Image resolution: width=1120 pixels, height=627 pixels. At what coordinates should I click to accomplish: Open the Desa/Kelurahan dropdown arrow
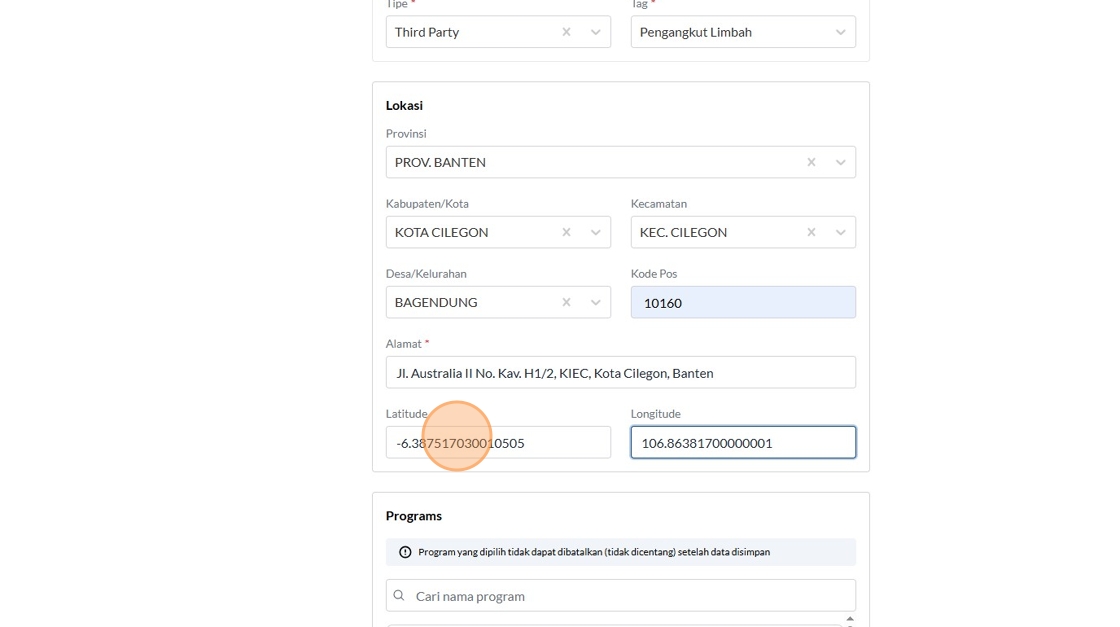(596, 302)
